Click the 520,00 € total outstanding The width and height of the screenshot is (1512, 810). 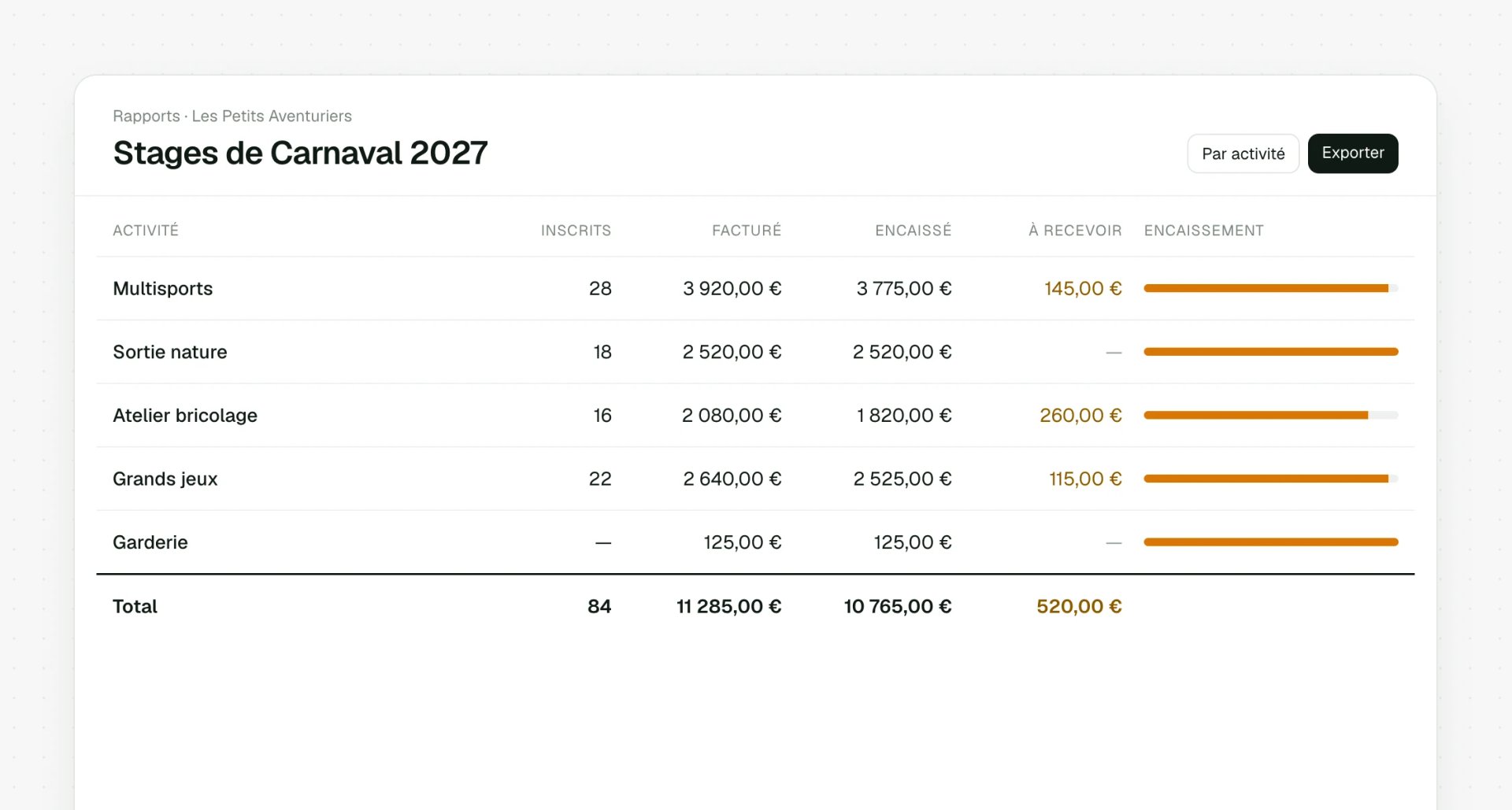tap(1079, 607)
